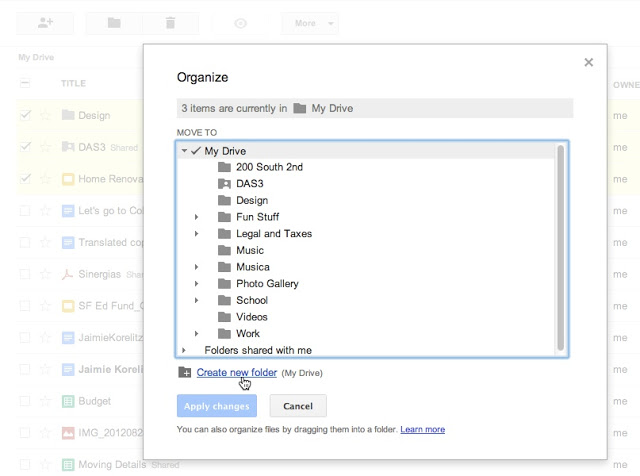640x476 pixels.
Task: Open the More dropdown menu
Action: [310, 22]
